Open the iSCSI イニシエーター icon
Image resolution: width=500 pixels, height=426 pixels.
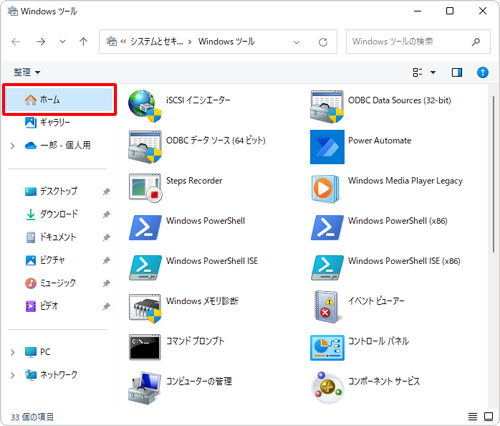click(145, 106)
